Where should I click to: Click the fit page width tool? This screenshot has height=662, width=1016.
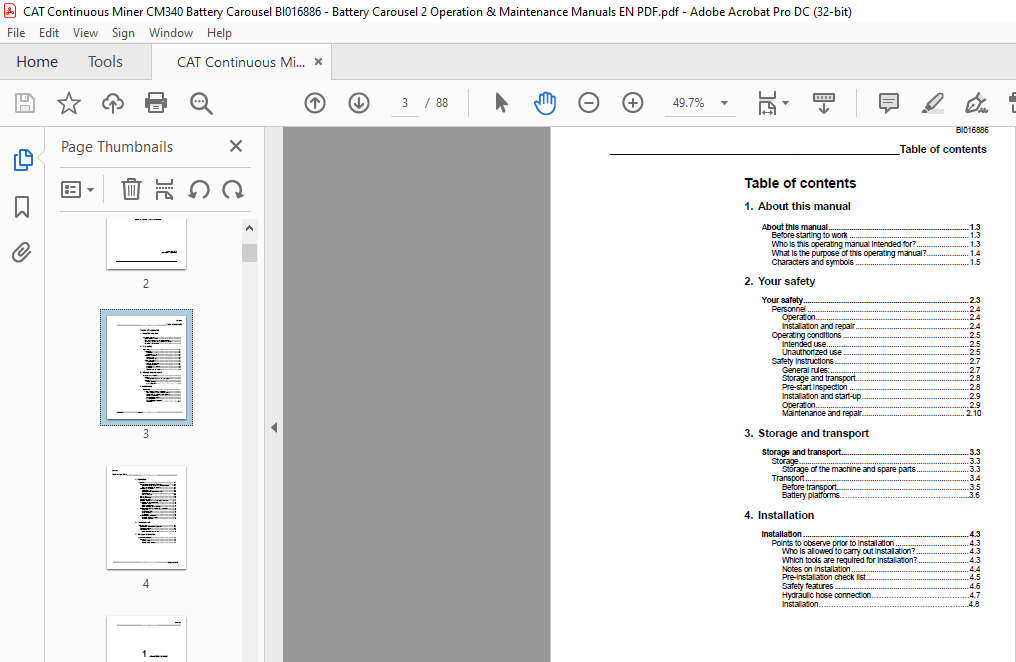coord(767,103)
